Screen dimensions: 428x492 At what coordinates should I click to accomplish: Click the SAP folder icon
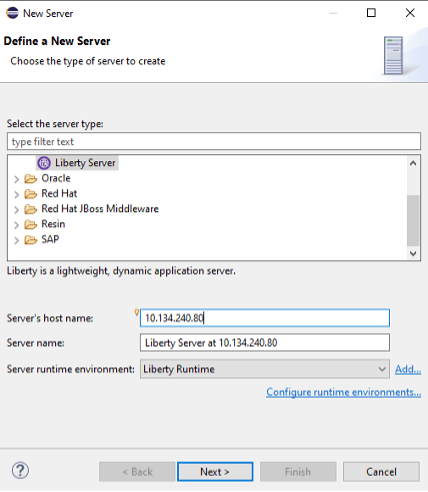coord(31,240)
